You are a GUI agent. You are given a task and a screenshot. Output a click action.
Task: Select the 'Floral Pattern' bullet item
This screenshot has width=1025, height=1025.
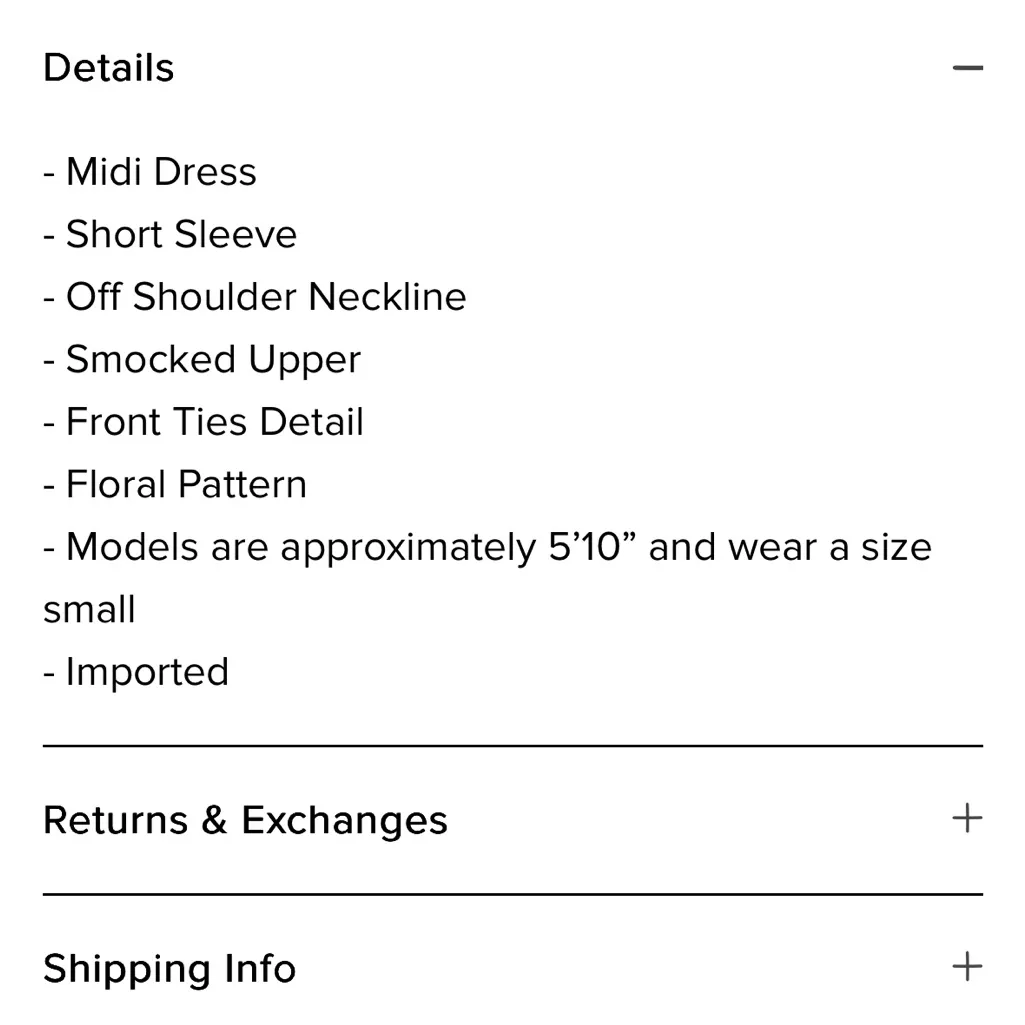click(x=174, y=484)
